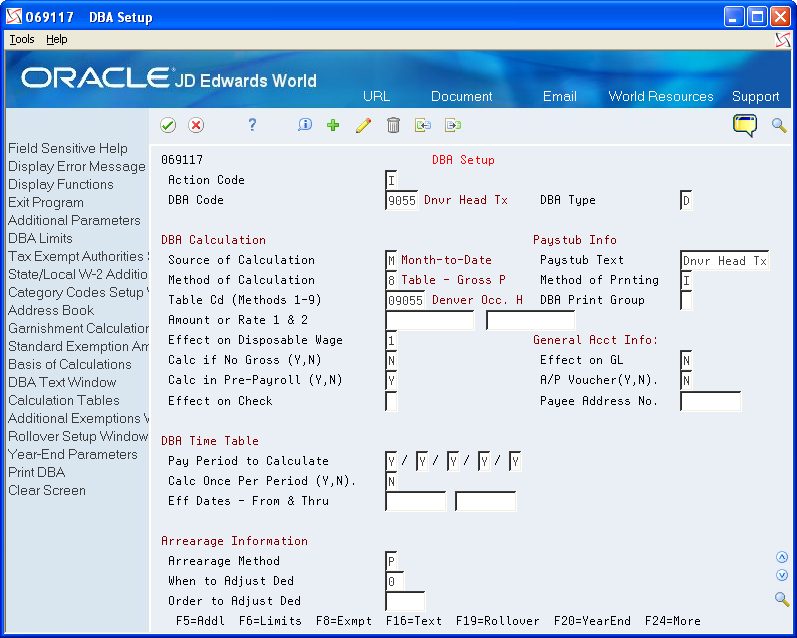Click Calc Once Per Period field
The height and width of the screenshot is (638, 797).
coord(391,481)
